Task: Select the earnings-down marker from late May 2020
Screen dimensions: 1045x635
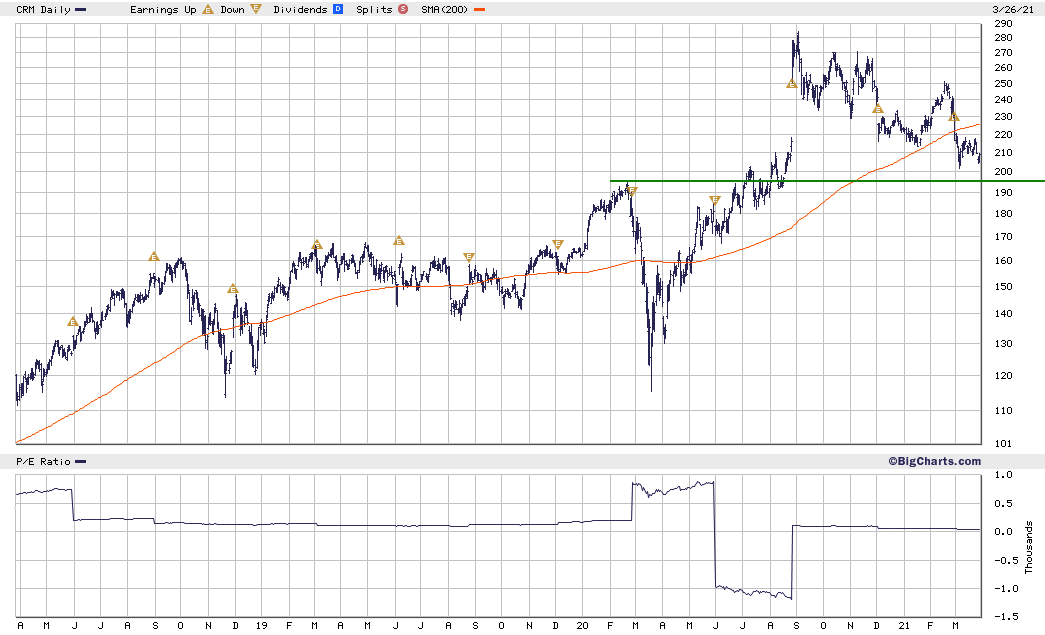Action: click(x=715, y=200)
